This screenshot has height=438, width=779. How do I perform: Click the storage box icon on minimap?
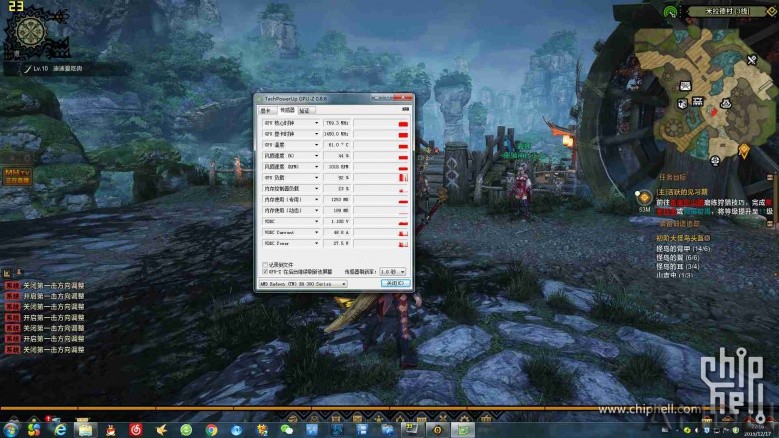(x=683, y=103)
